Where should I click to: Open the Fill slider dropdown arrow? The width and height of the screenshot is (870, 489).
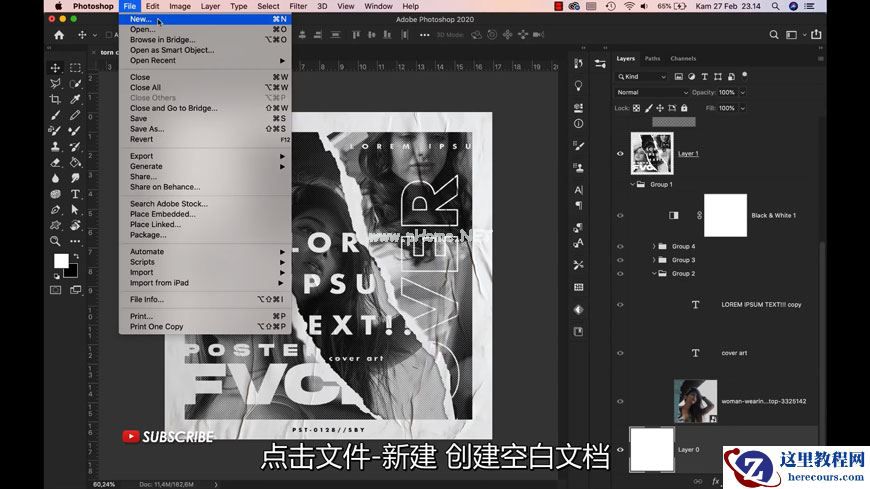pyautogui.click(x=742, y=108)
